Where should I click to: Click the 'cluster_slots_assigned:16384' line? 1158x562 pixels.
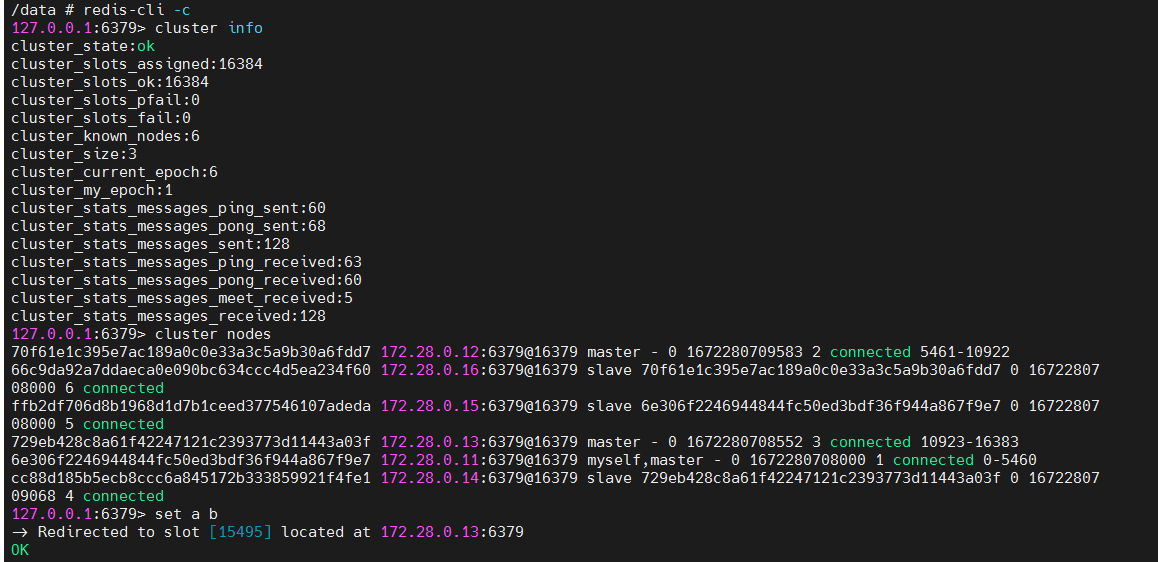[x=137, y=64]
